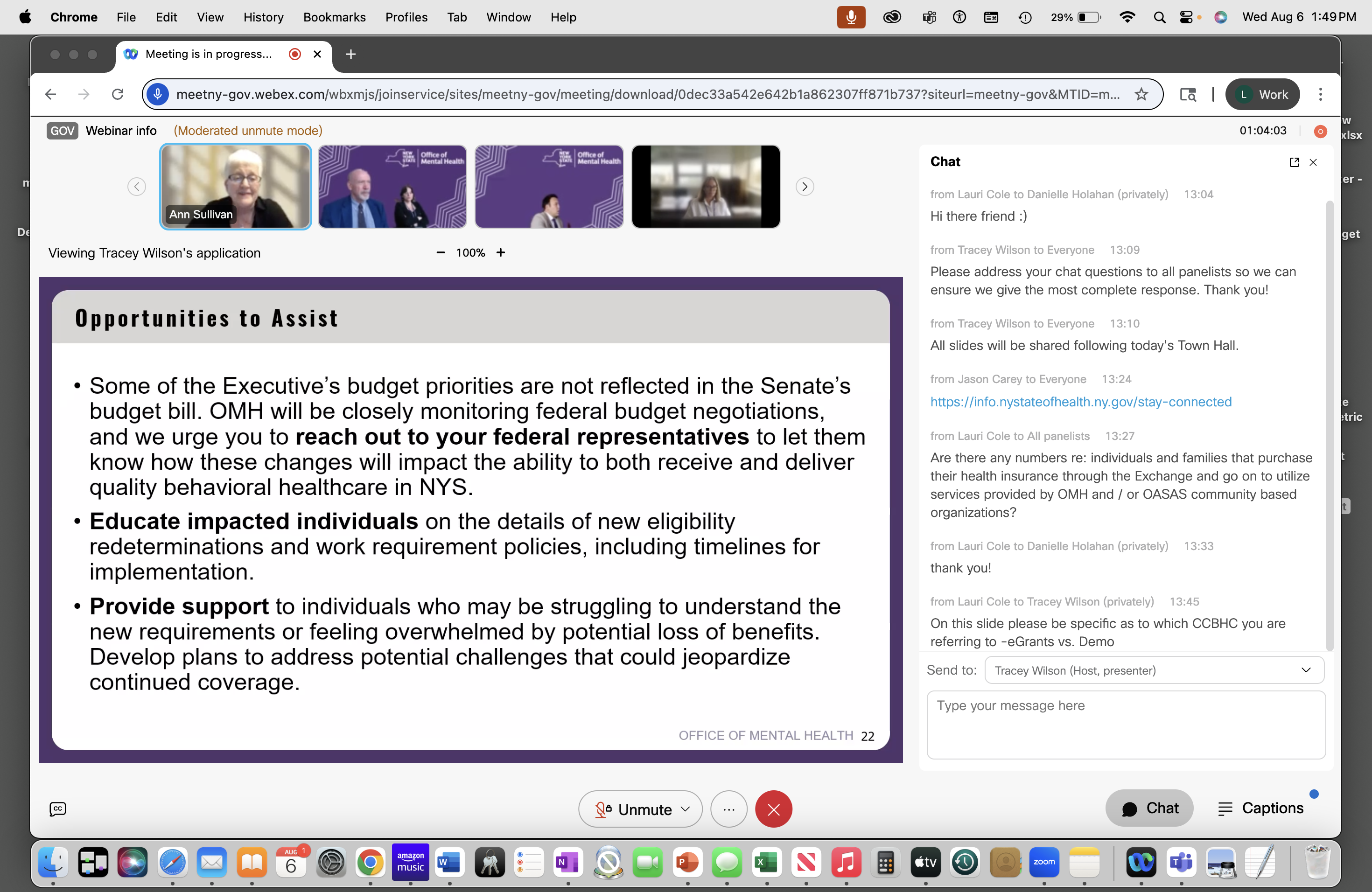Pop out the Chat panel

[1294, 162]
